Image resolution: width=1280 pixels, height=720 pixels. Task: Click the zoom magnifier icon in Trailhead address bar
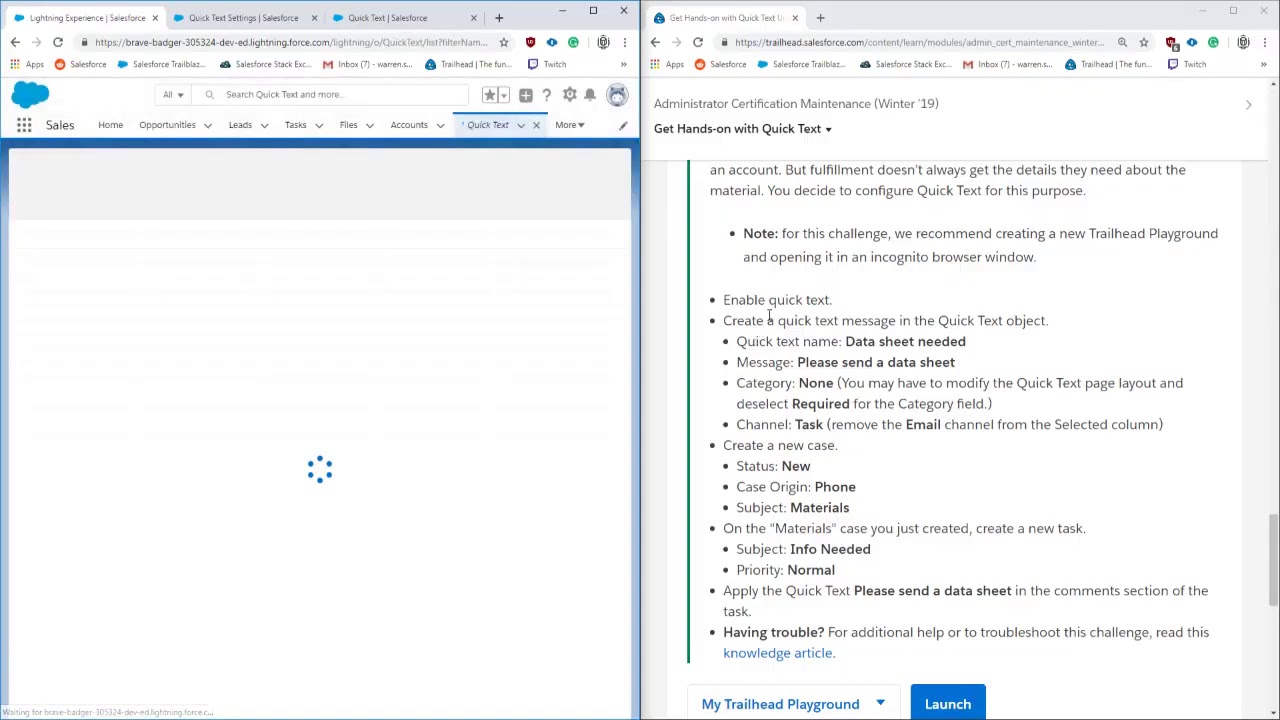coord(1122,42)
